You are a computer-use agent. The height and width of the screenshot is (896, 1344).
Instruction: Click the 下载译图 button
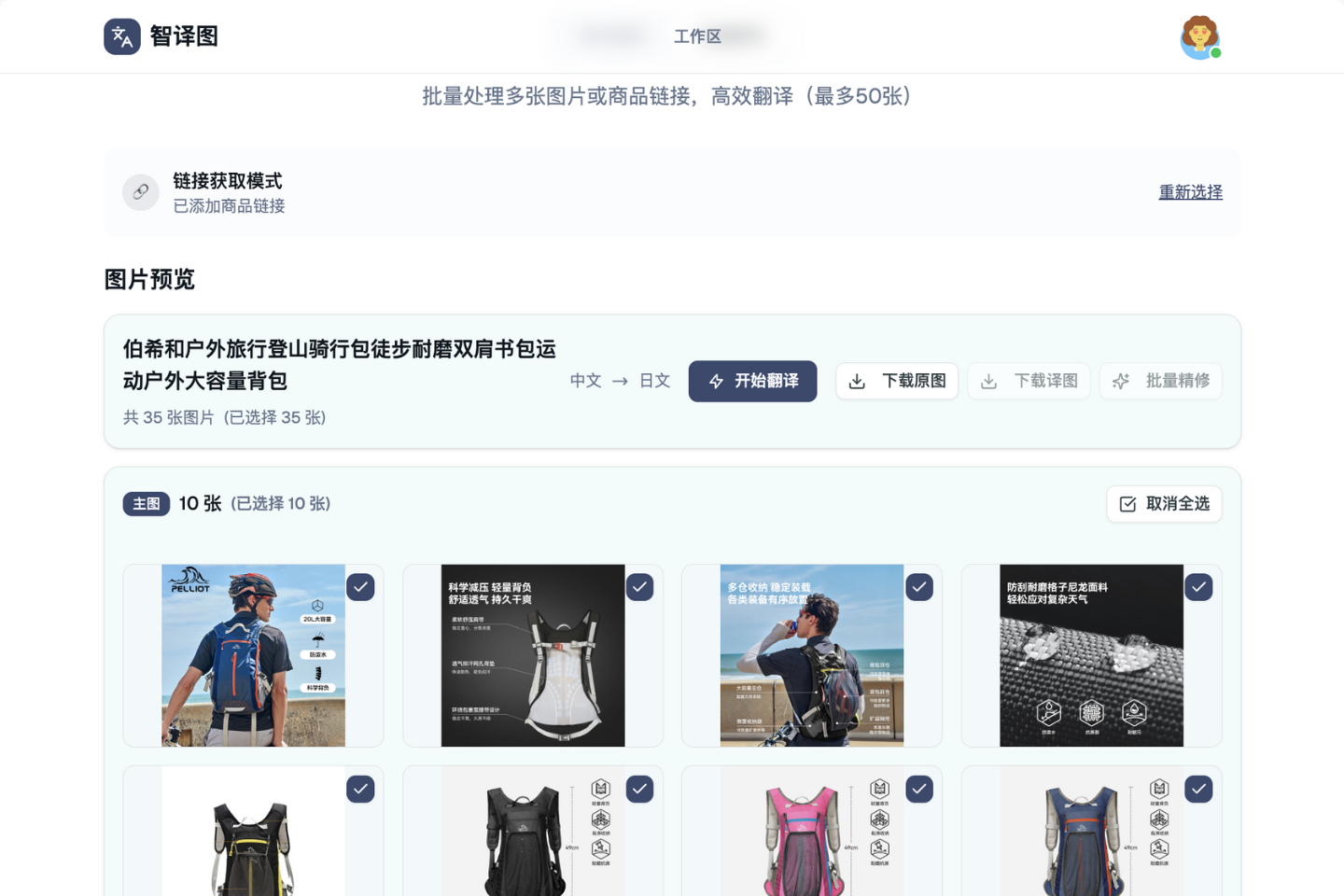coord(1029,381)
